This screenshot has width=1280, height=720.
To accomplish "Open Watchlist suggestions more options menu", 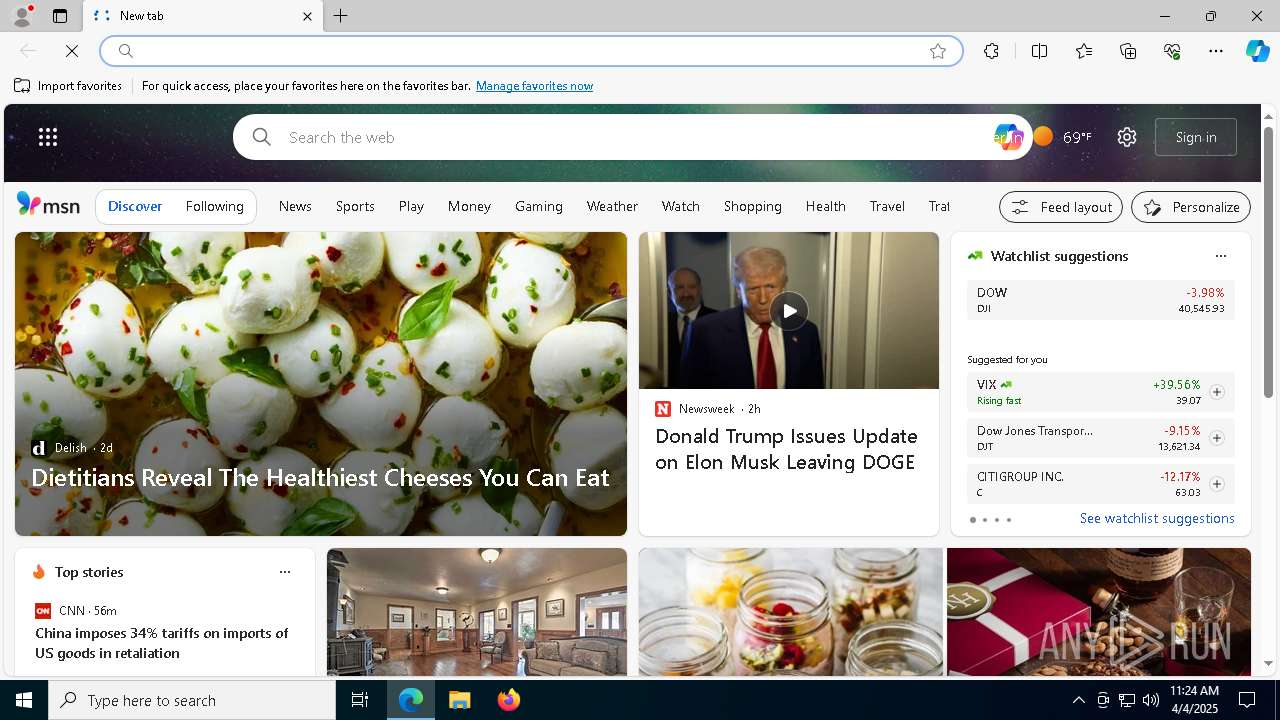I will tap(1220, 256).
